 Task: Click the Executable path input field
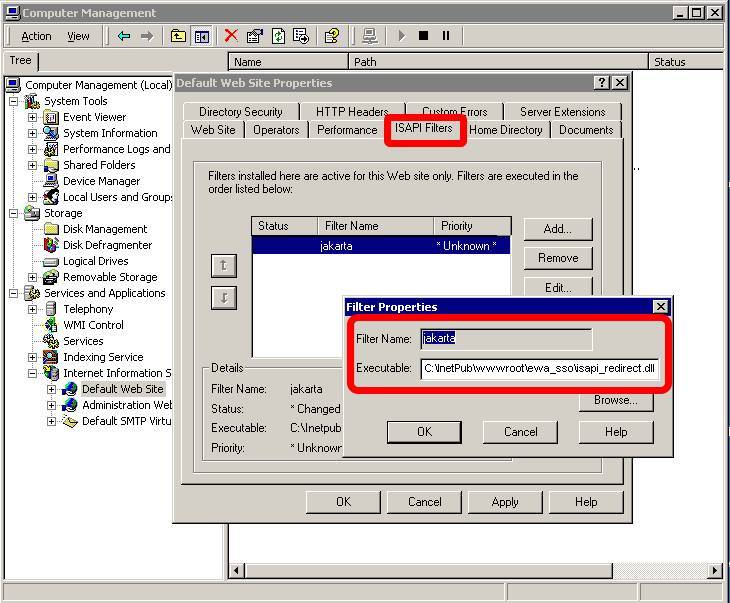(x=539, y=368)
